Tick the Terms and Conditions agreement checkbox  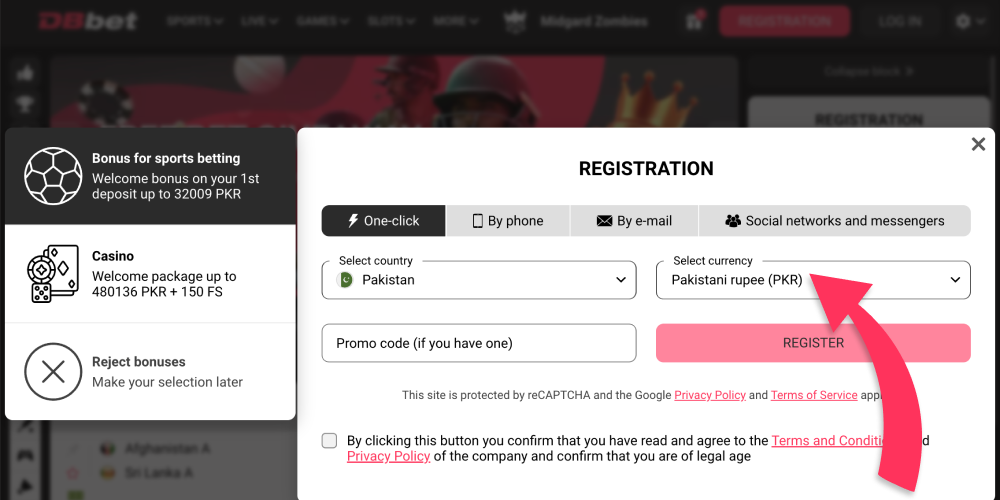pos(329,441)
